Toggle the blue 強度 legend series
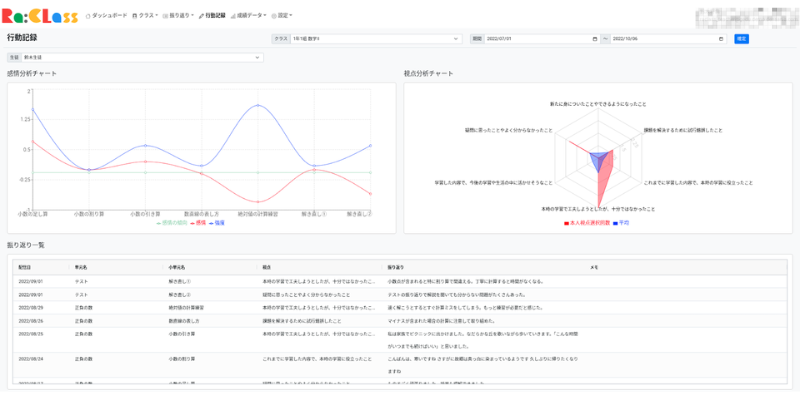Viewport: 800px width, 400px height. tap(217, 223)
